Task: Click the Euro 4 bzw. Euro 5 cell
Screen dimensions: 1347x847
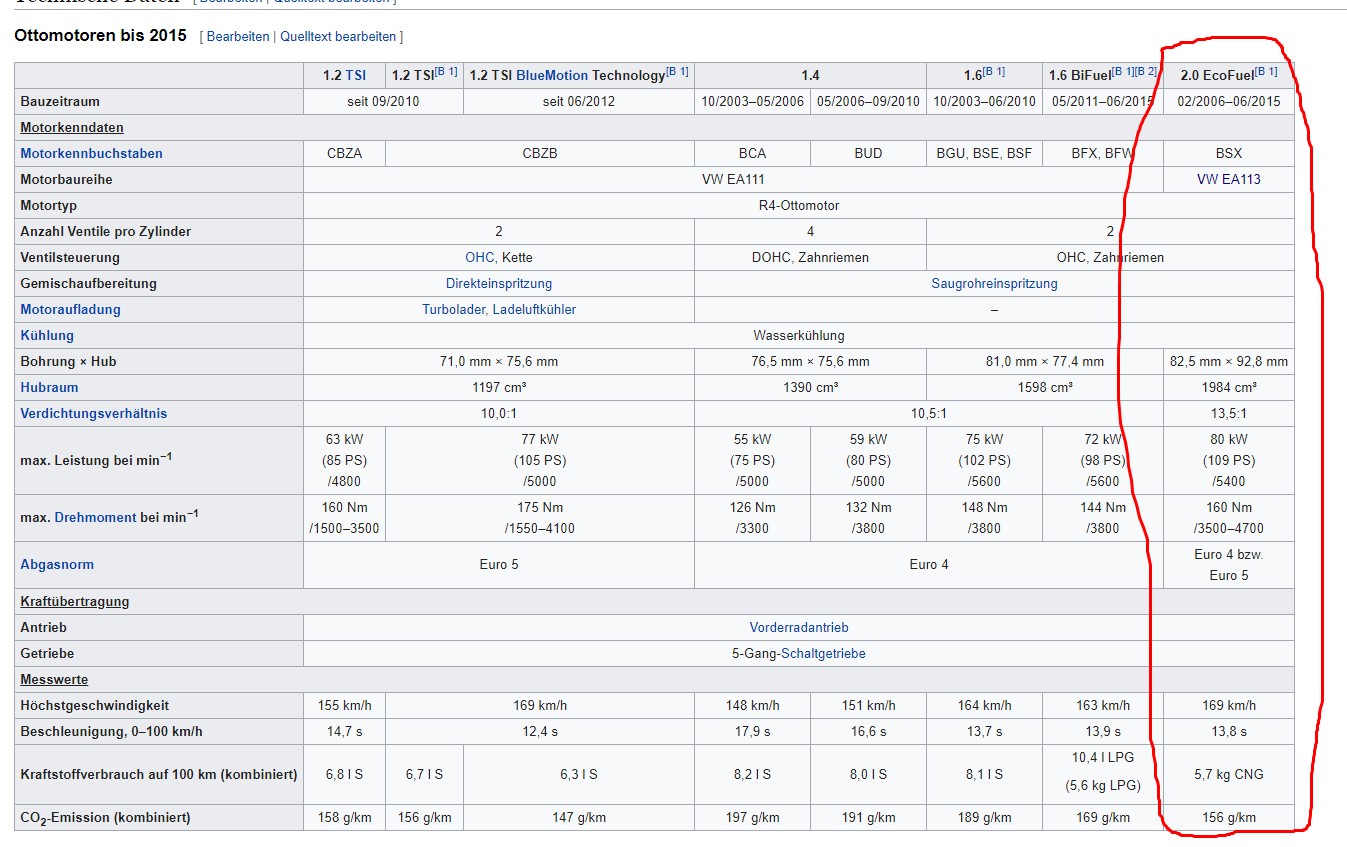Action: click(1229, 564)
